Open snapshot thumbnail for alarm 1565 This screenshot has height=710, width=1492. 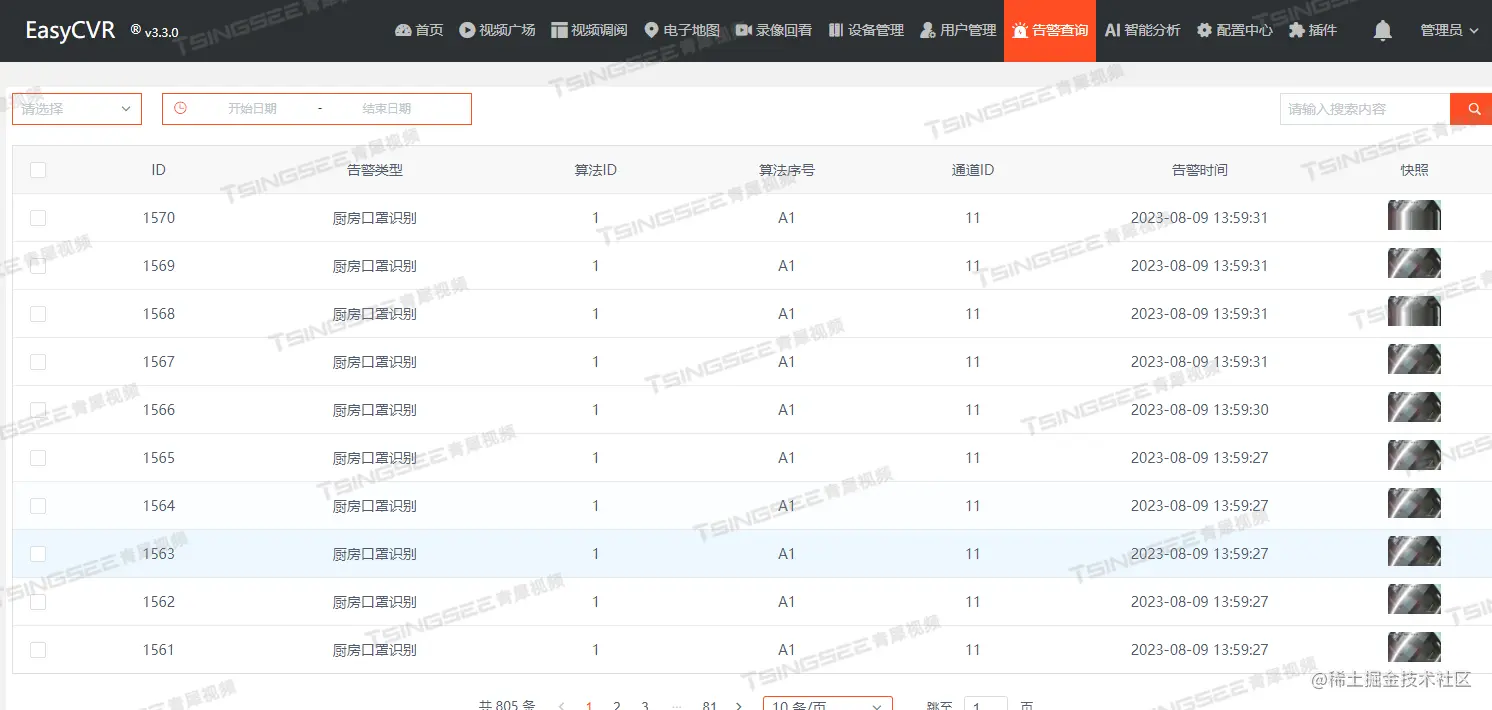pyautogui.click(x=1414, y=455)
